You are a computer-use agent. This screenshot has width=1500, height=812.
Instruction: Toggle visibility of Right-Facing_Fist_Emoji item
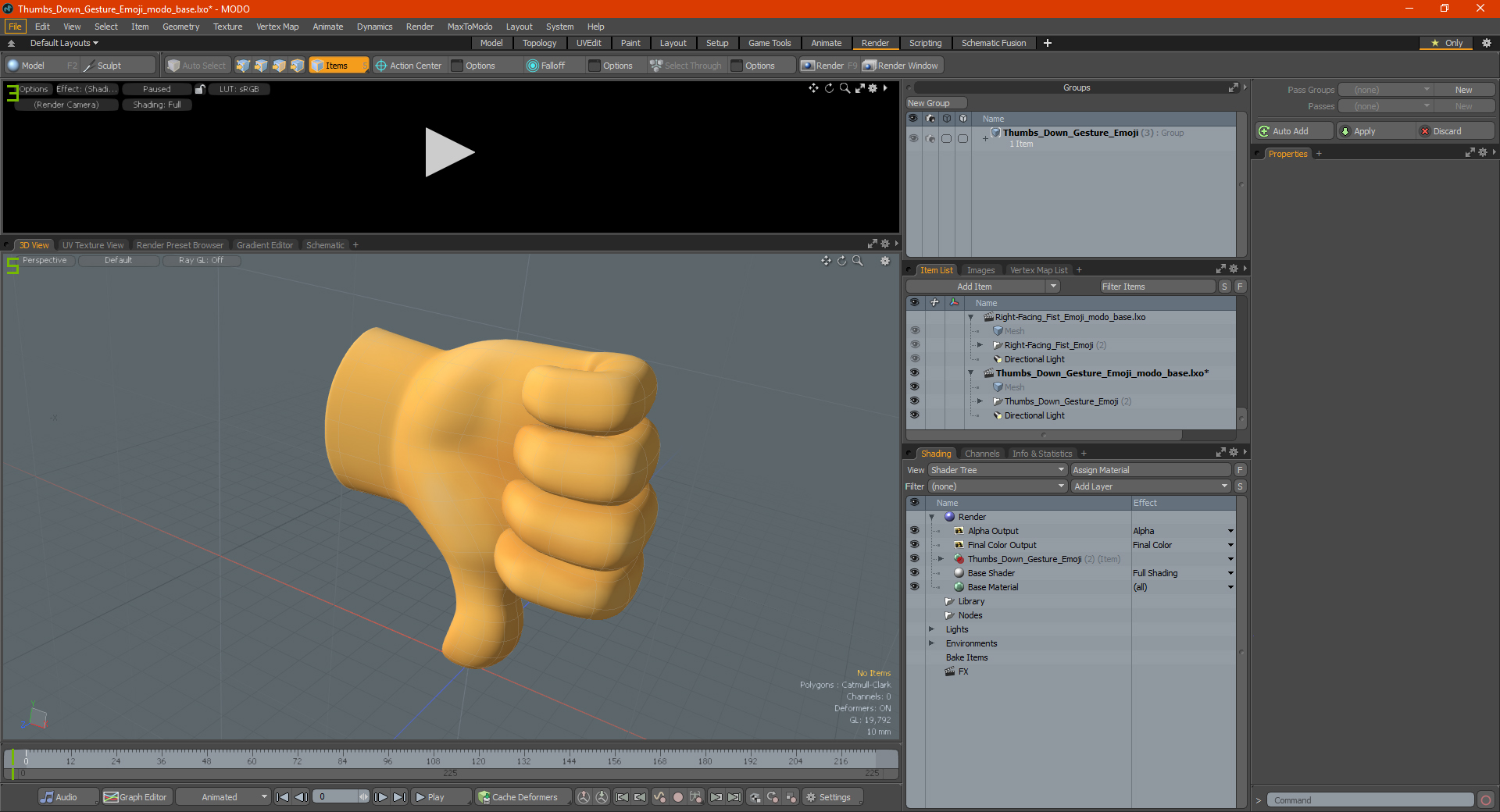click(x=915, y=345)
